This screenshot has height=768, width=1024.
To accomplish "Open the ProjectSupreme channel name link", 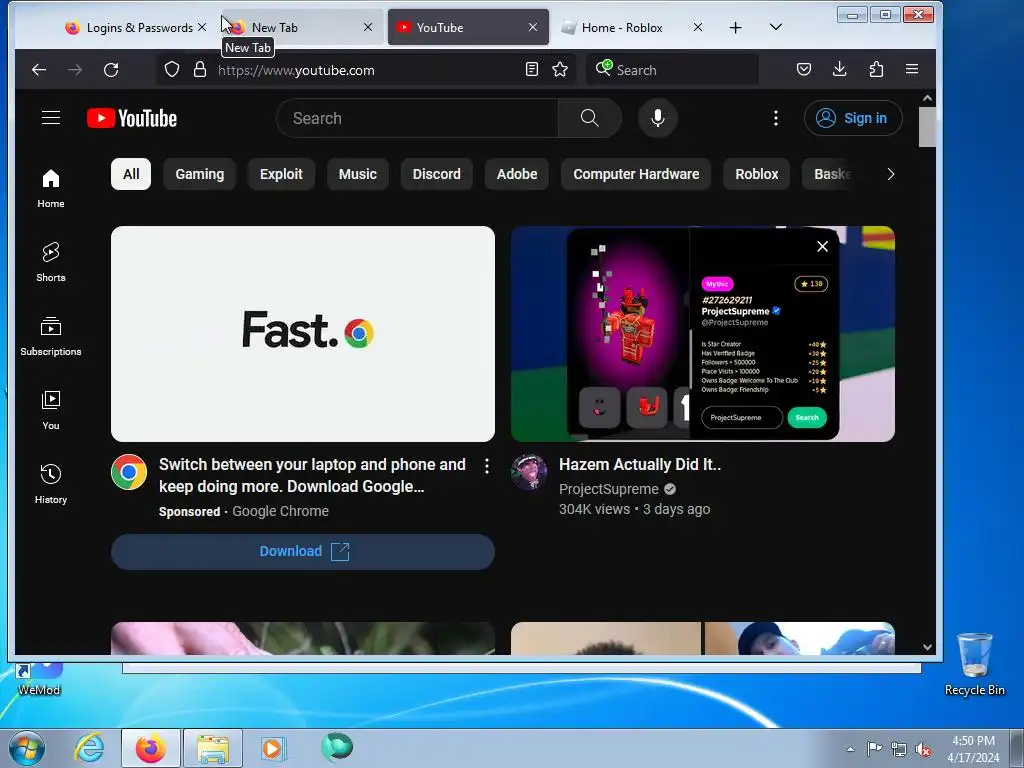I will [609, 489].
